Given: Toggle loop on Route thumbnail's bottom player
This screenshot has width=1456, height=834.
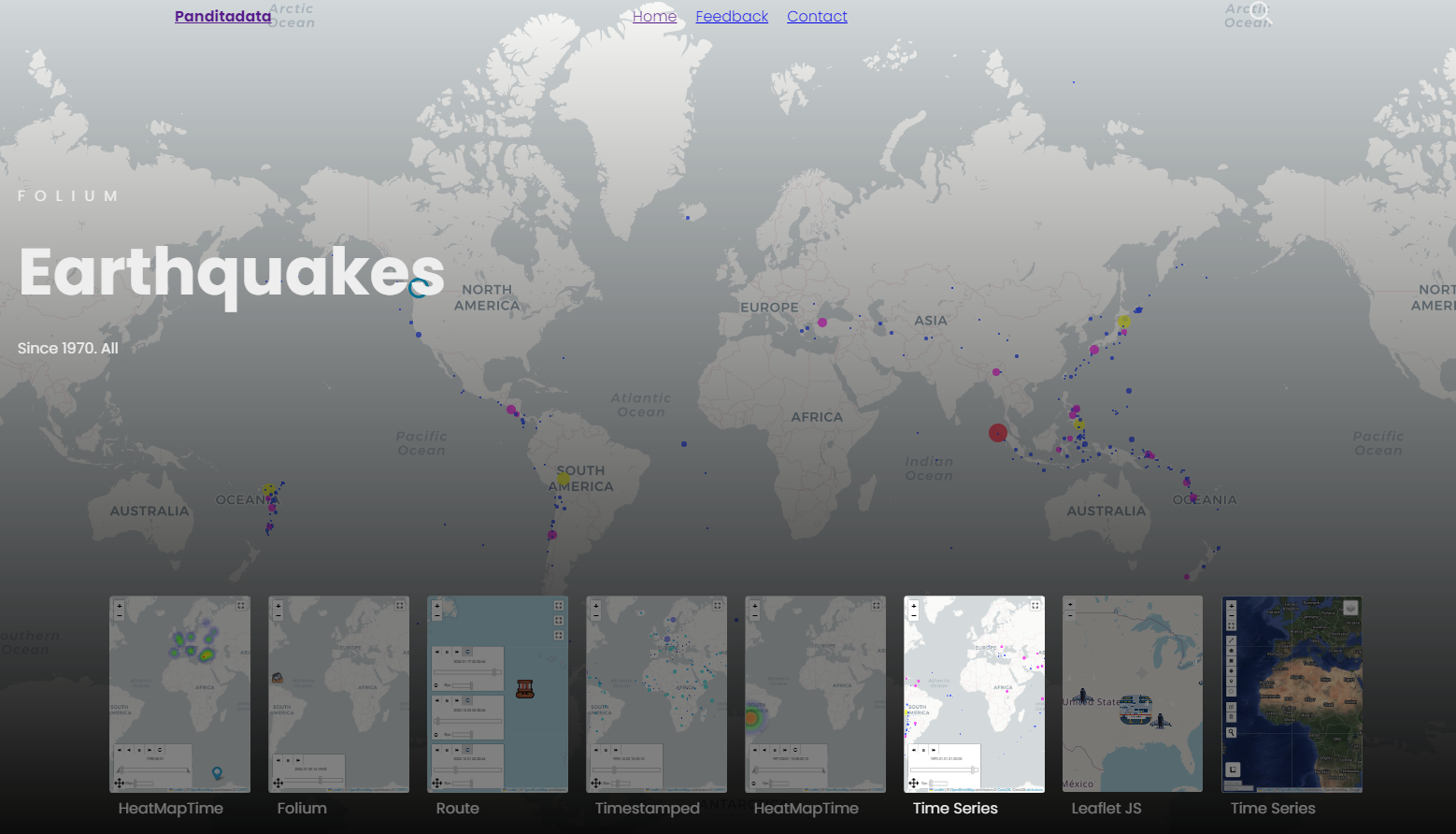Looking at the screenshot, I should pos(468,750).
